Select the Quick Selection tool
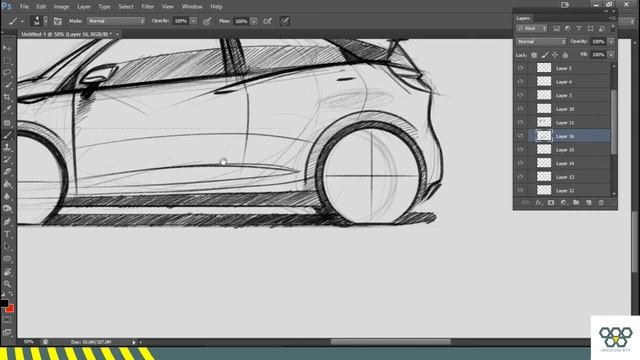The image size is (640, 360). tap(7, 85)
